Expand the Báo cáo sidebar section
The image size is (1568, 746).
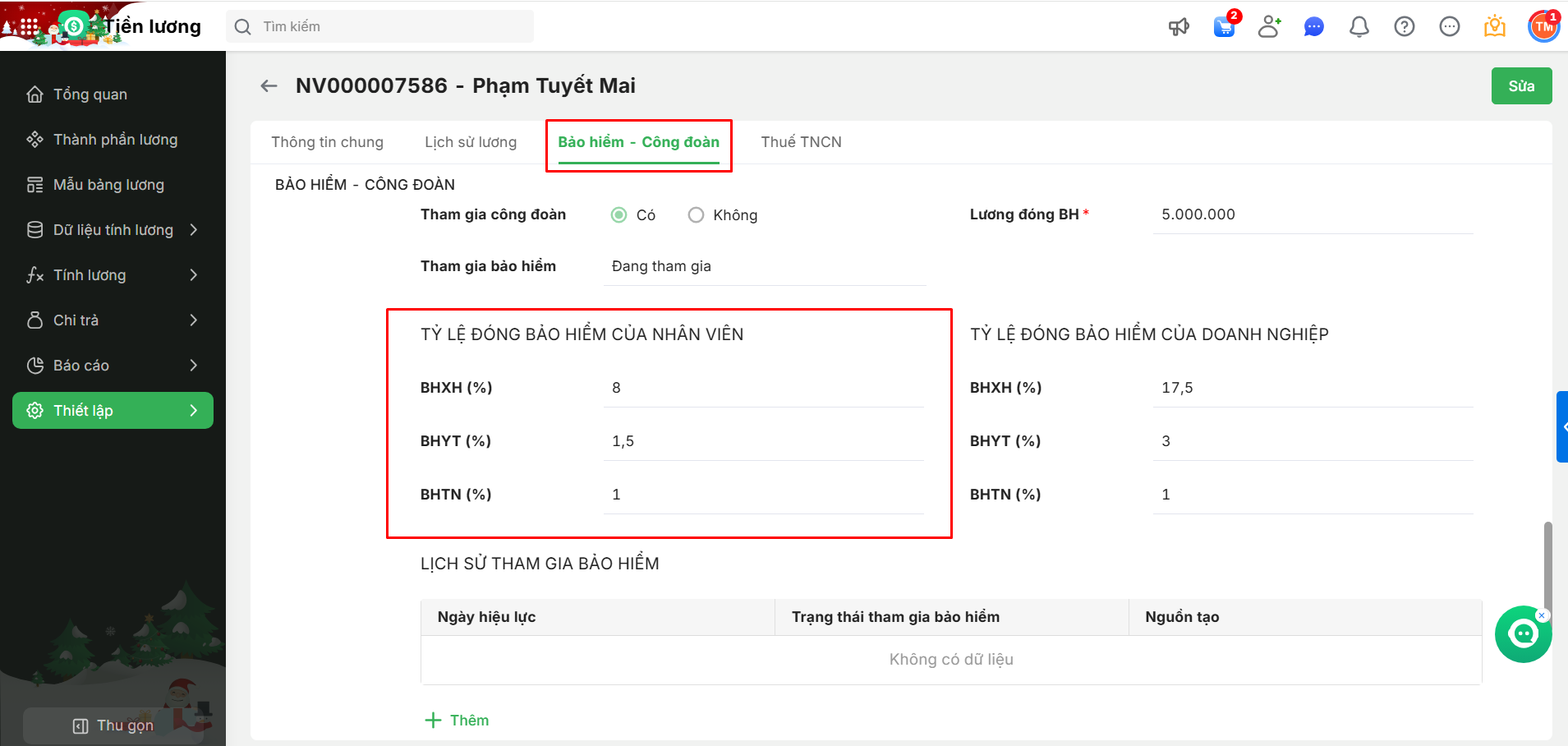(x=113, y=366)
